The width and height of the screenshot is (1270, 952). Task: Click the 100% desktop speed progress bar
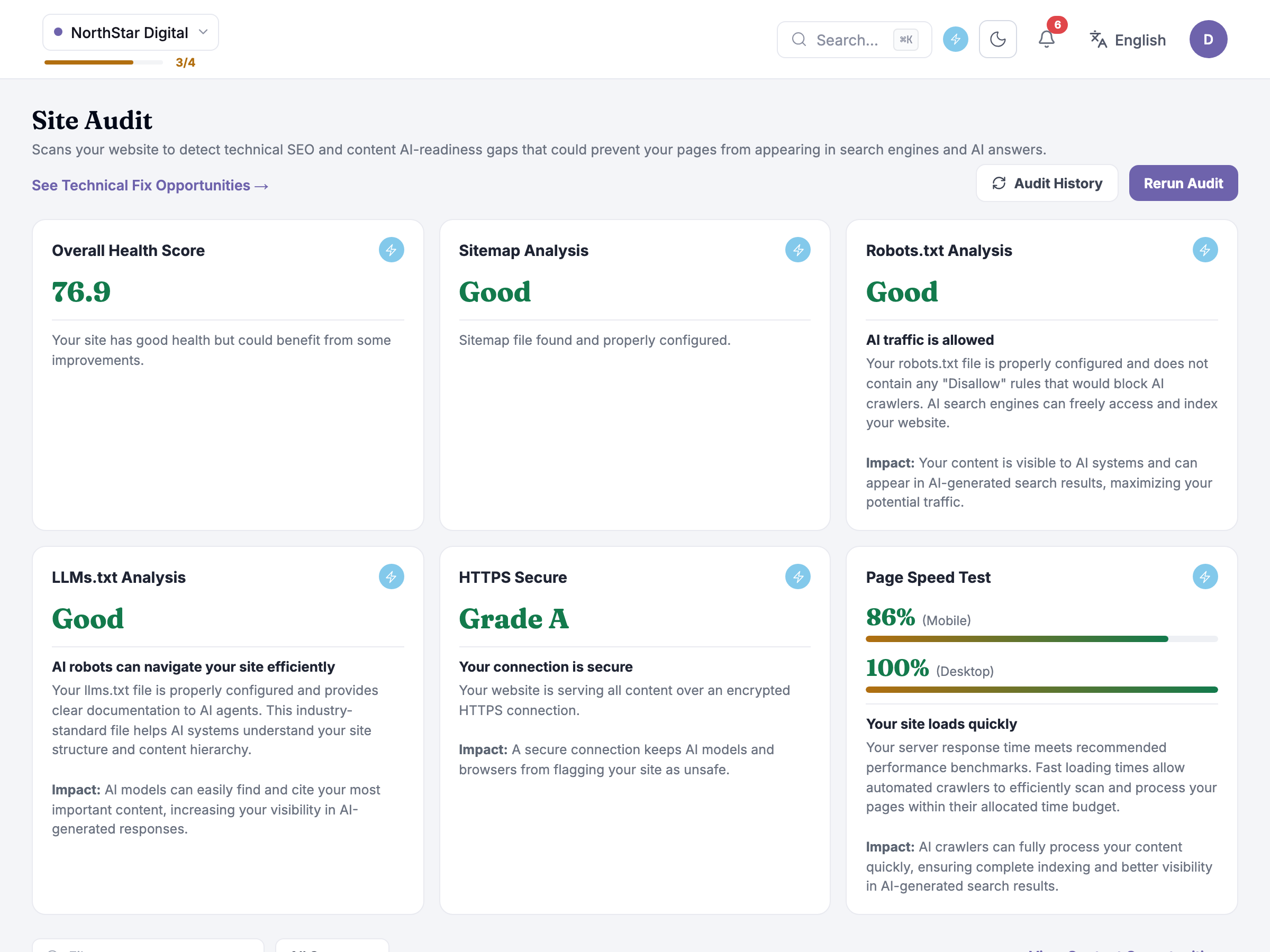(x=1041, y=690)
